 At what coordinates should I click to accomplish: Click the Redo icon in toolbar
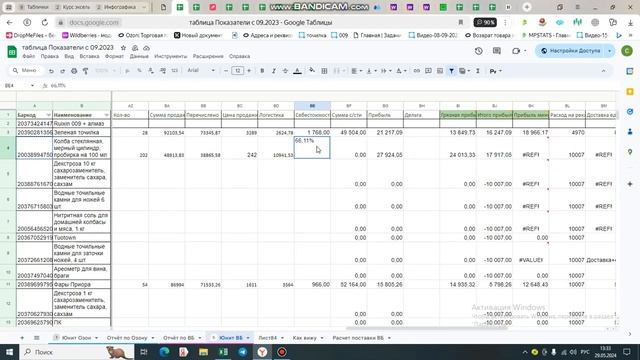(62, 71)
